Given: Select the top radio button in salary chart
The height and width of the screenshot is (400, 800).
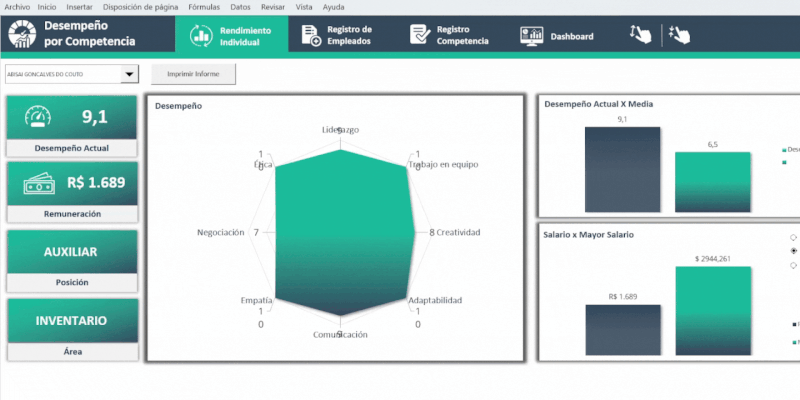Looking at the screenshot, I should 793,238.
